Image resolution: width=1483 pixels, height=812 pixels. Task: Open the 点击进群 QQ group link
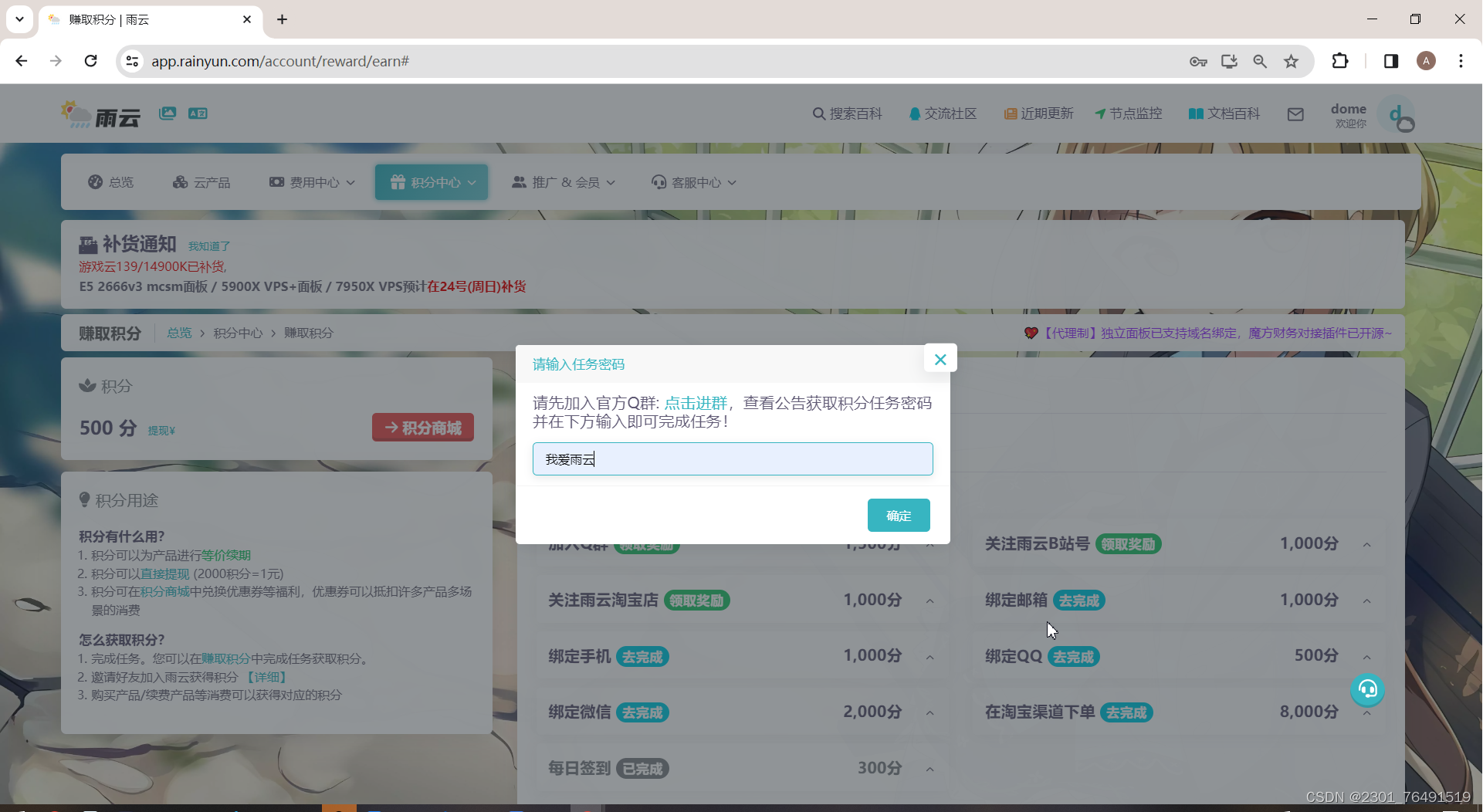pos(696,403)
